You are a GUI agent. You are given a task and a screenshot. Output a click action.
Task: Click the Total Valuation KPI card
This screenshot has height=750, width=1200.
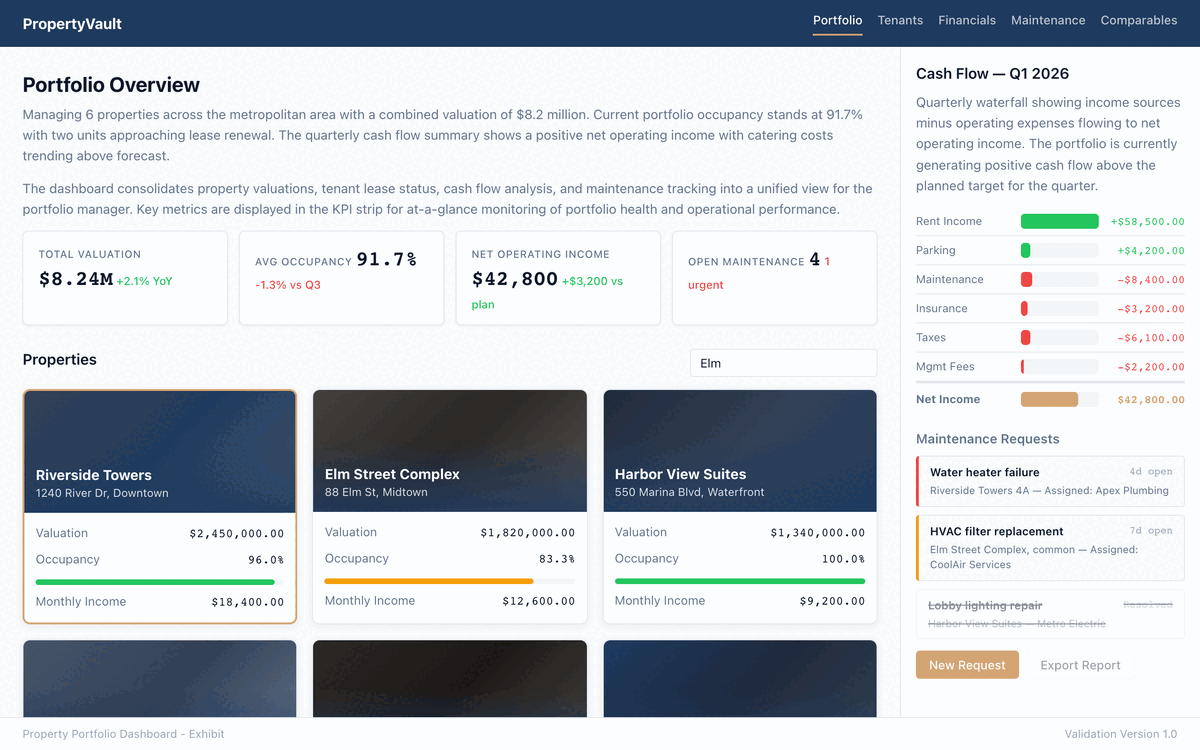coord(124,279)
